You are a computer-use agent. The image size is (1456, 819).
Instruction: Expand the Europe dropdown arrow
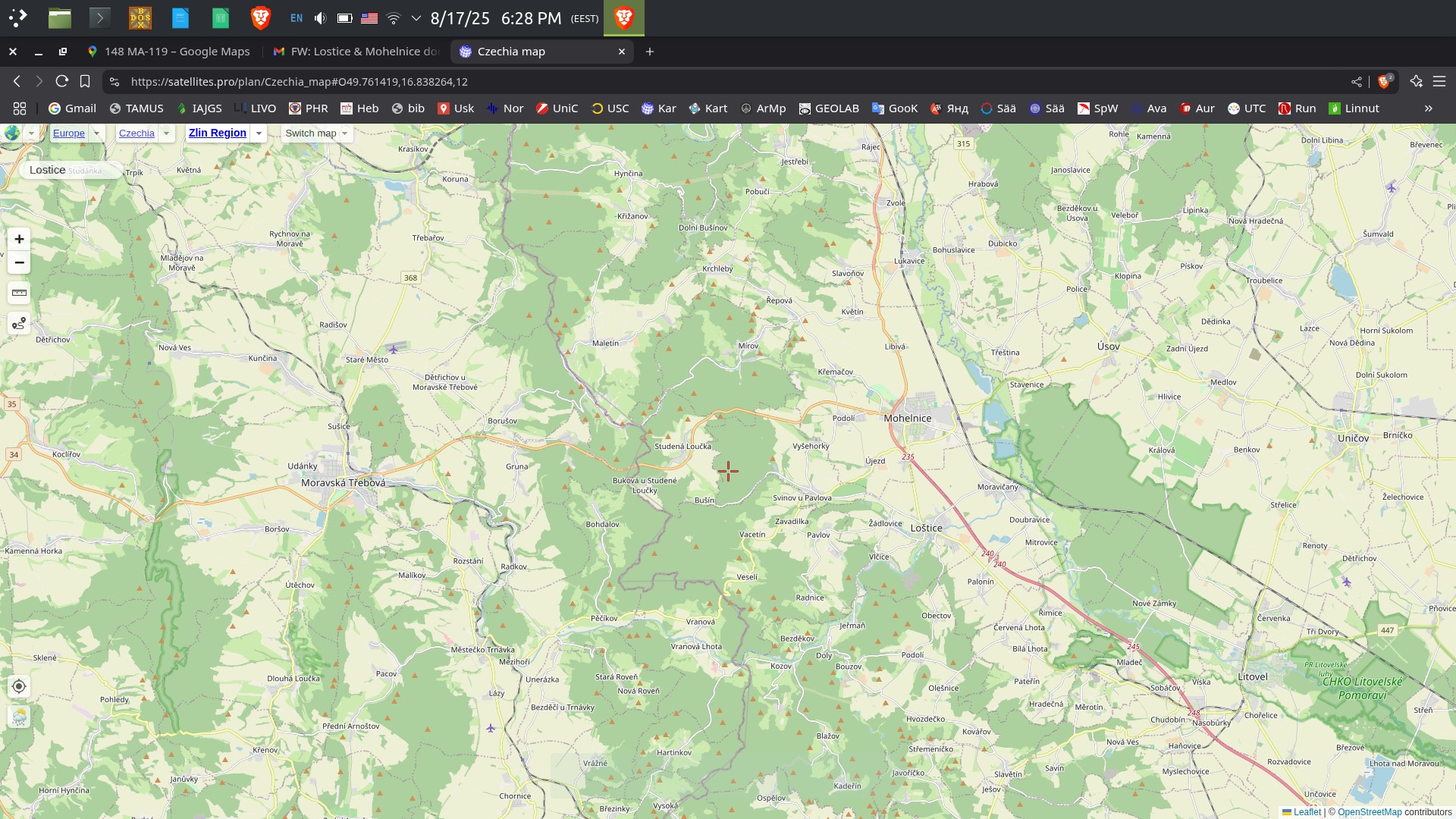97,133
